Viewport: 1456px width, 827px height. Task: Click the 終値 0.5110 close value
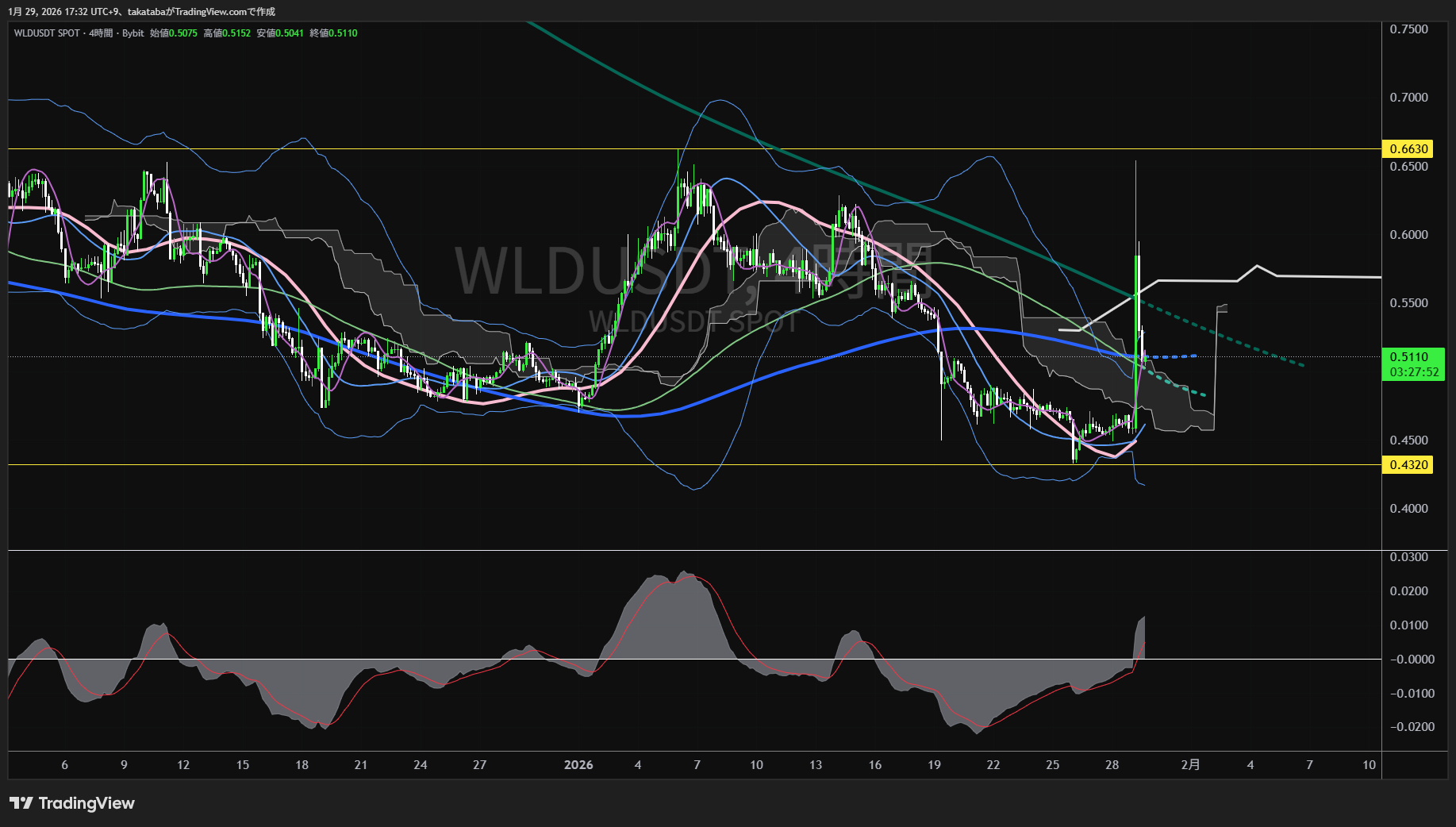click(x=333, y=33)
